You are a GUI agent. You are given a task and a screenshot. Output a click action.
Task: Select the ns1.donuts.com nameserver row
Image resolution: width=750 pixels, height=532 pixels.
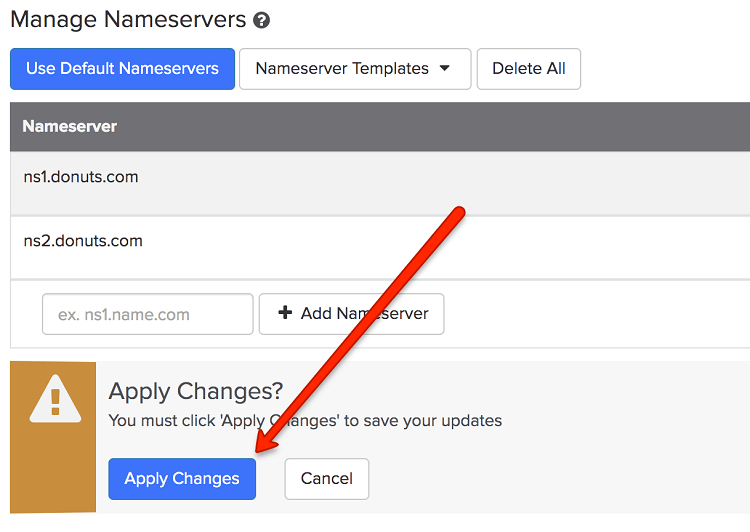click(81, 177)
